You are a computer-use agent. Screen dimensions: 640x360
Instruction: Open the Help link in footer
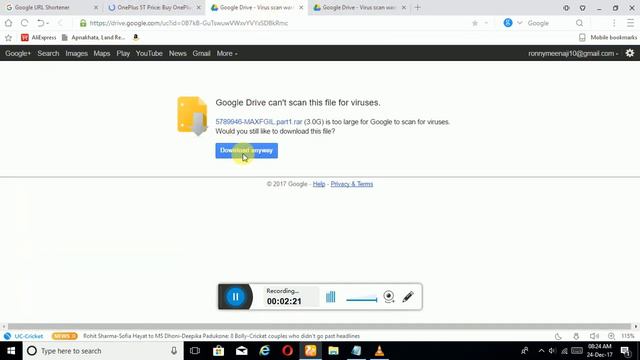coord(319,184)
